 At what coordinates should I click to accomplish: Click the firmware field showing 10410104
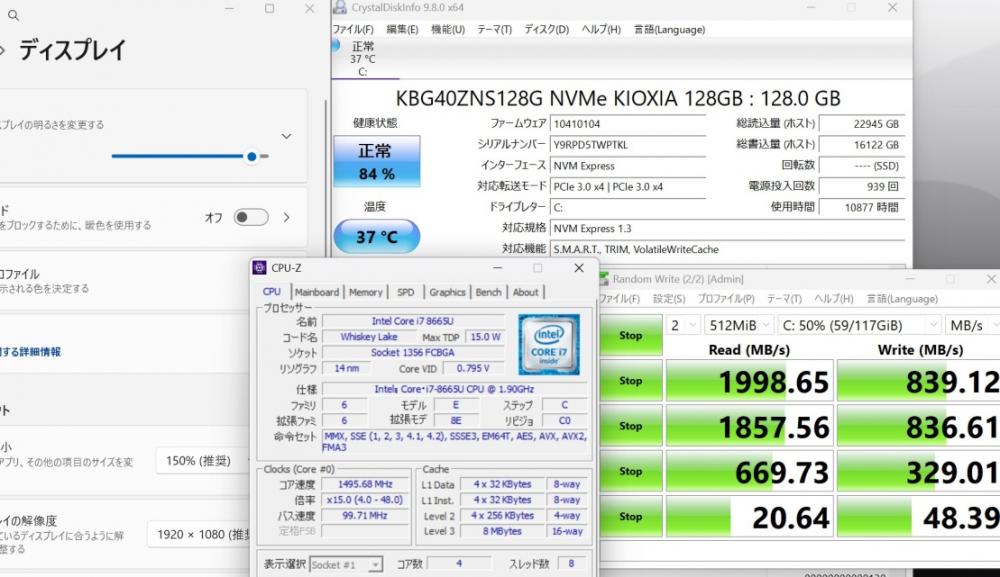click(x=628, y=124)
